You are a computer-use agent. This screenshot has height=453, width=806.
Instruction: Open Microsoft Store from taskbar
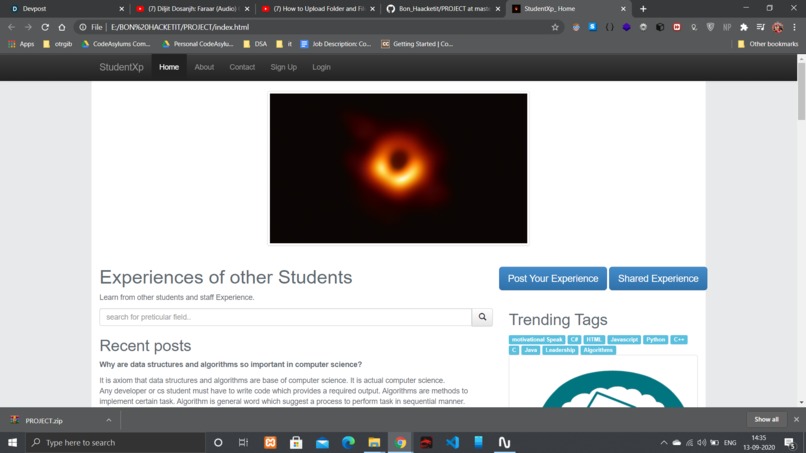296,442
